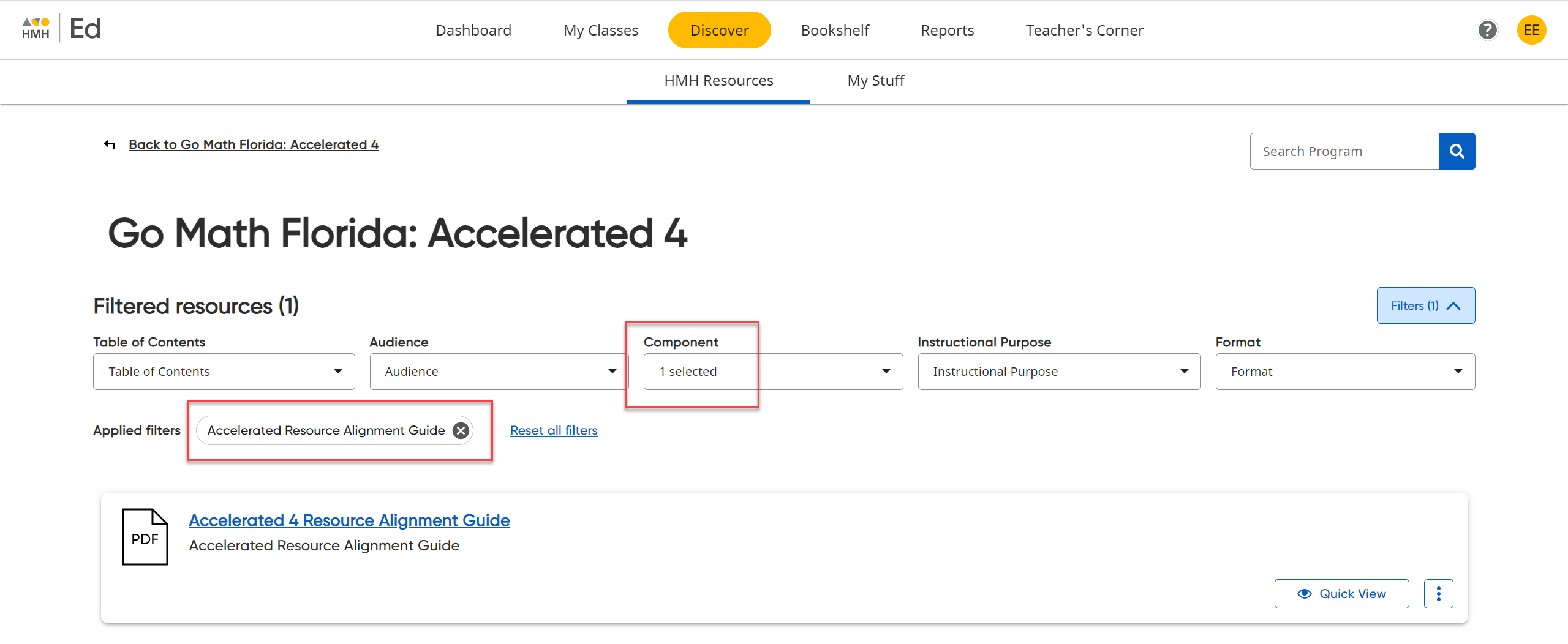Open Accelerated 4 Resource Alignment Guide
Image resolution: width=1568 pixels, height=644 pixels.
click(349, 520)
